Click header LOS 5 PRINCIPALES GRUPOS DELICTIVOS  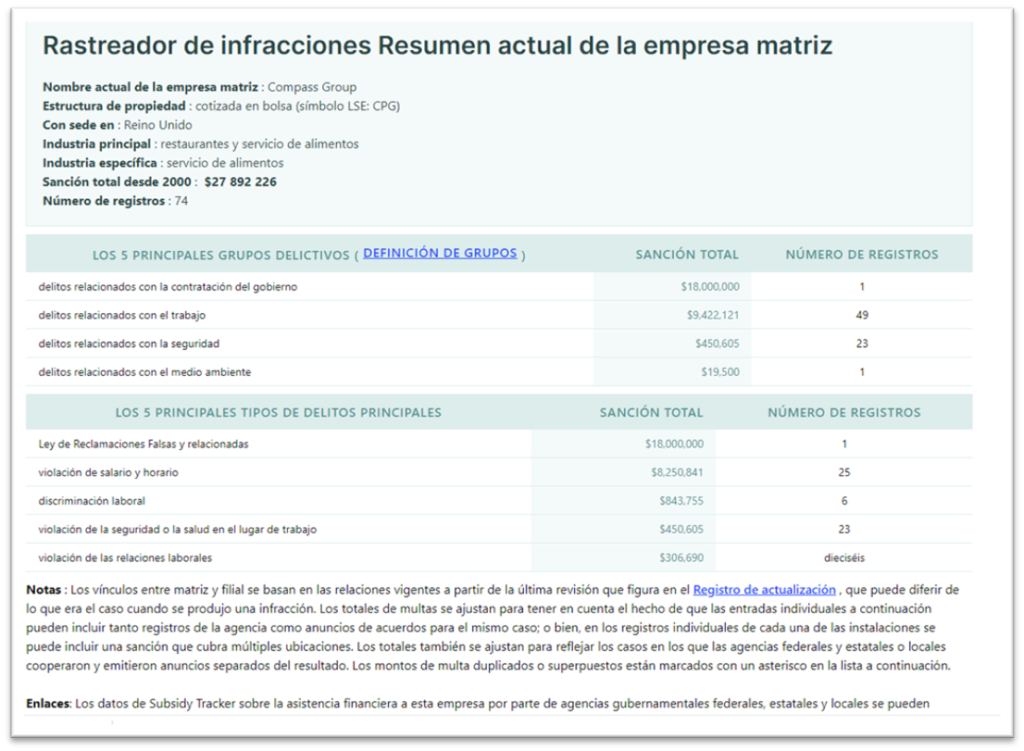pyautogui.click(x=221, y=255)
